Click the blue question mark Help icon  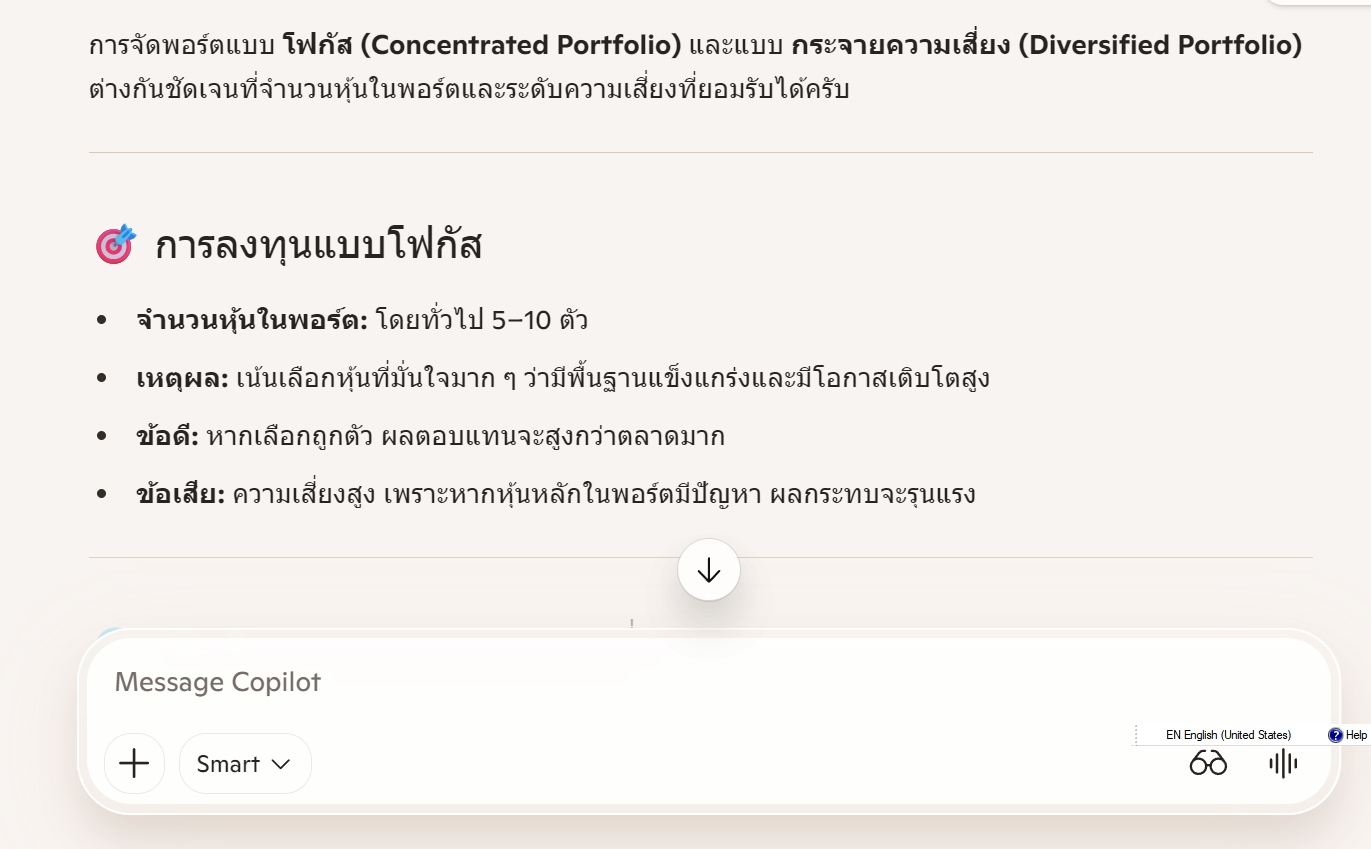click(1335, 735)
